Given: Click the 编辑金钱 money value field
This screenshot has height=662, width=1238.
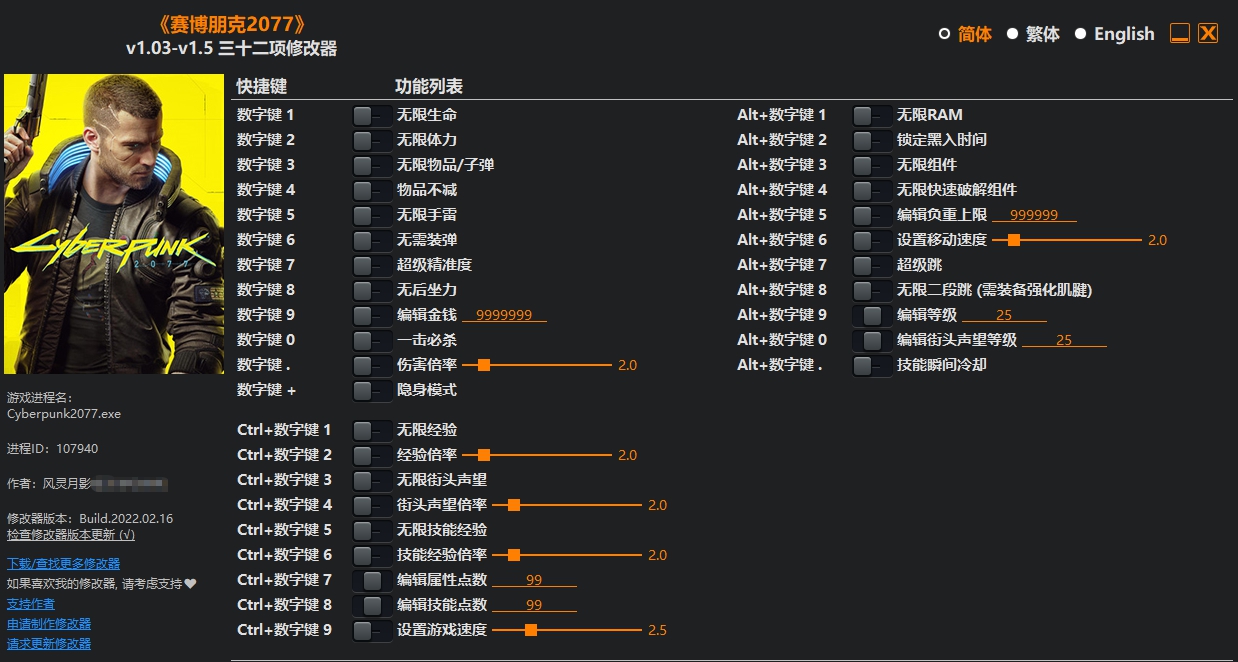Looking at the screenshot, I should click(506, 314).
